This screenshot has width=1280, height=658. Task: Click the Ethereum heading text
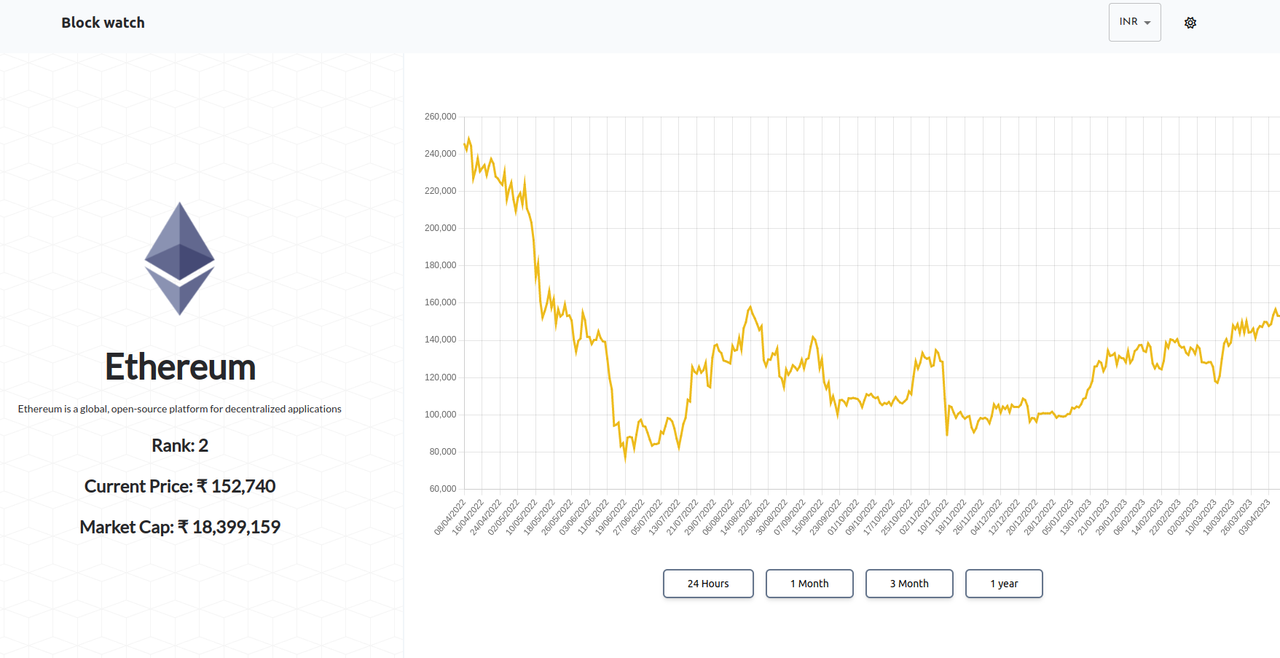click(x=180, y=367)
